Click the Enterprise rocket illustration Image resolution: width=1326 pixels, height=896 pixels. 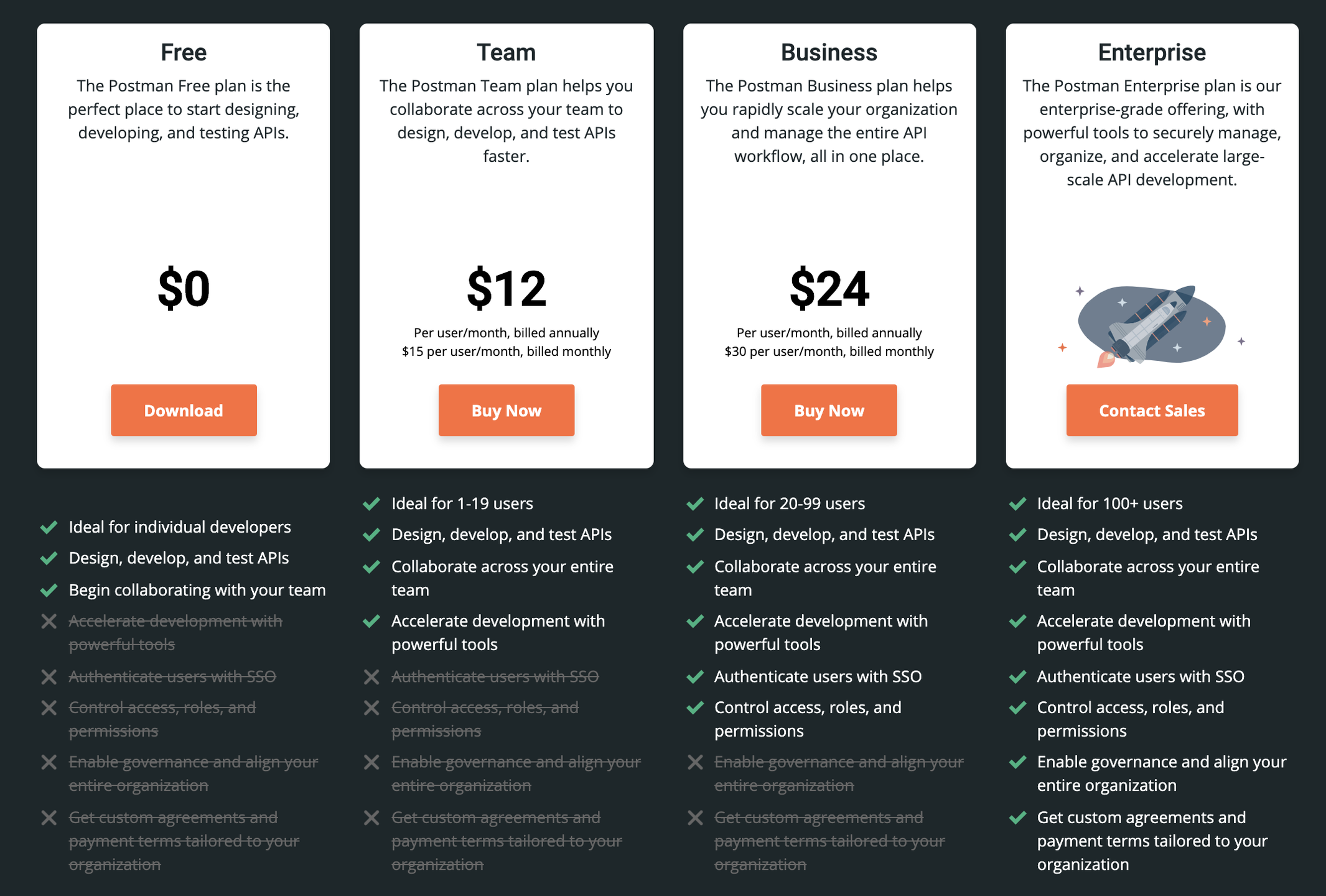(1151, 326)
